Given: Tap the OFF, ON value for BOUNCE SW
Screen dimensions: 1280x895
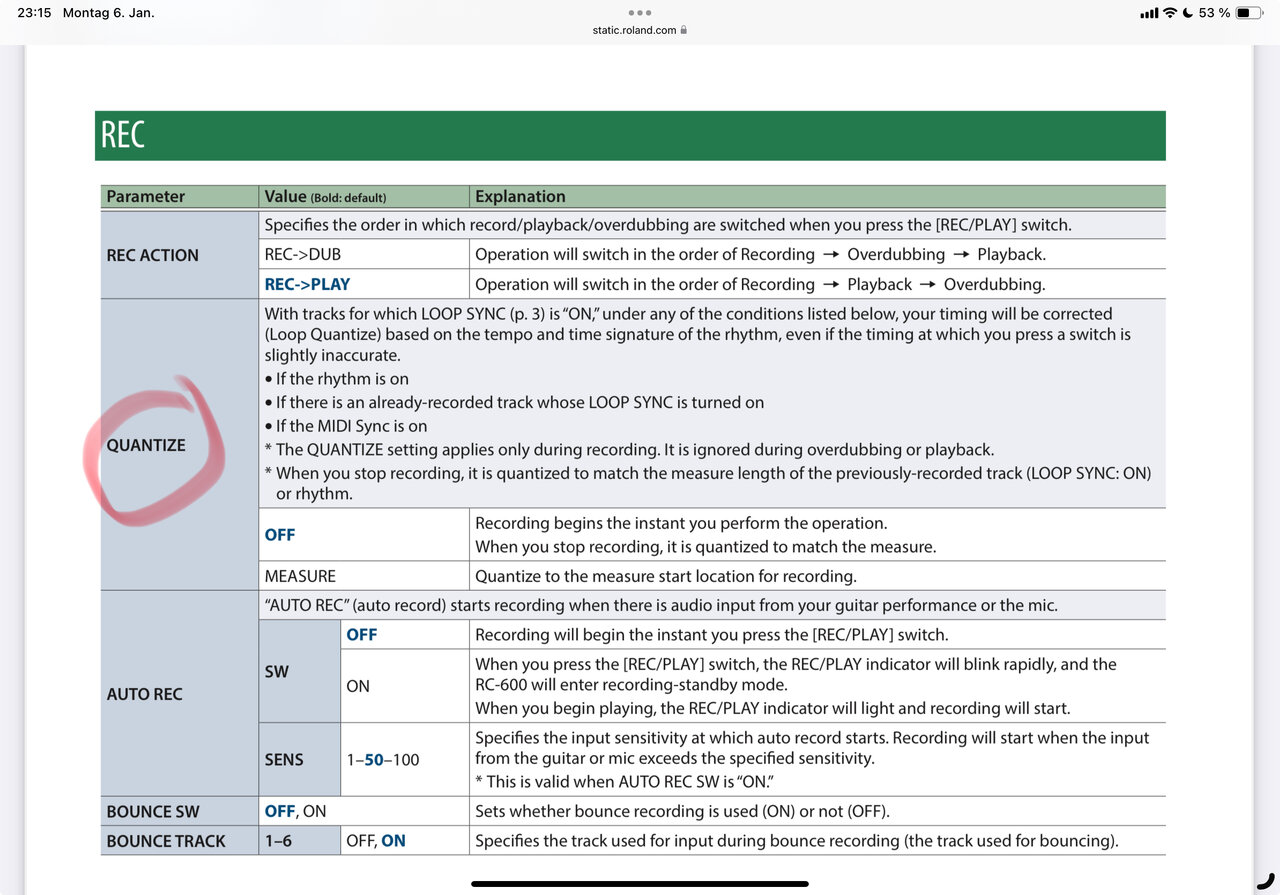Looking at the screenshot, I should pos(295,811).
